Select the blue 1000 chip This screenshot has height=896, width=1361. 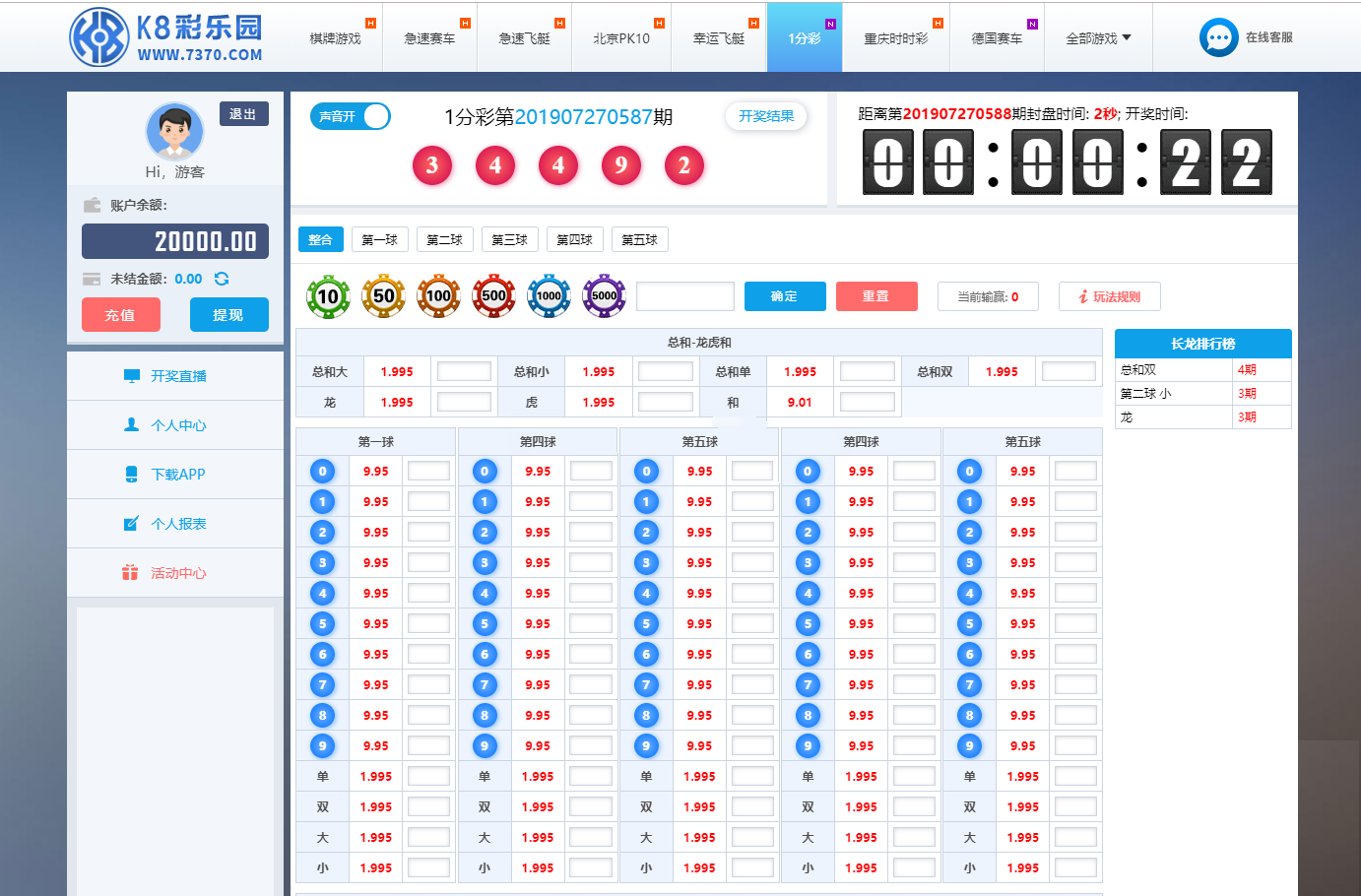[550, 296]
